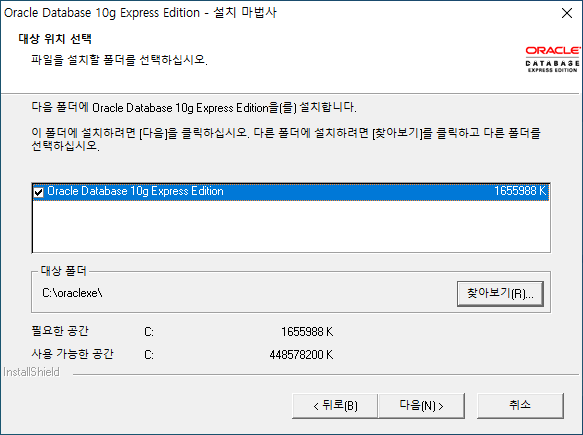
Task: Close the installer wizard window
Action: [567, 13]
